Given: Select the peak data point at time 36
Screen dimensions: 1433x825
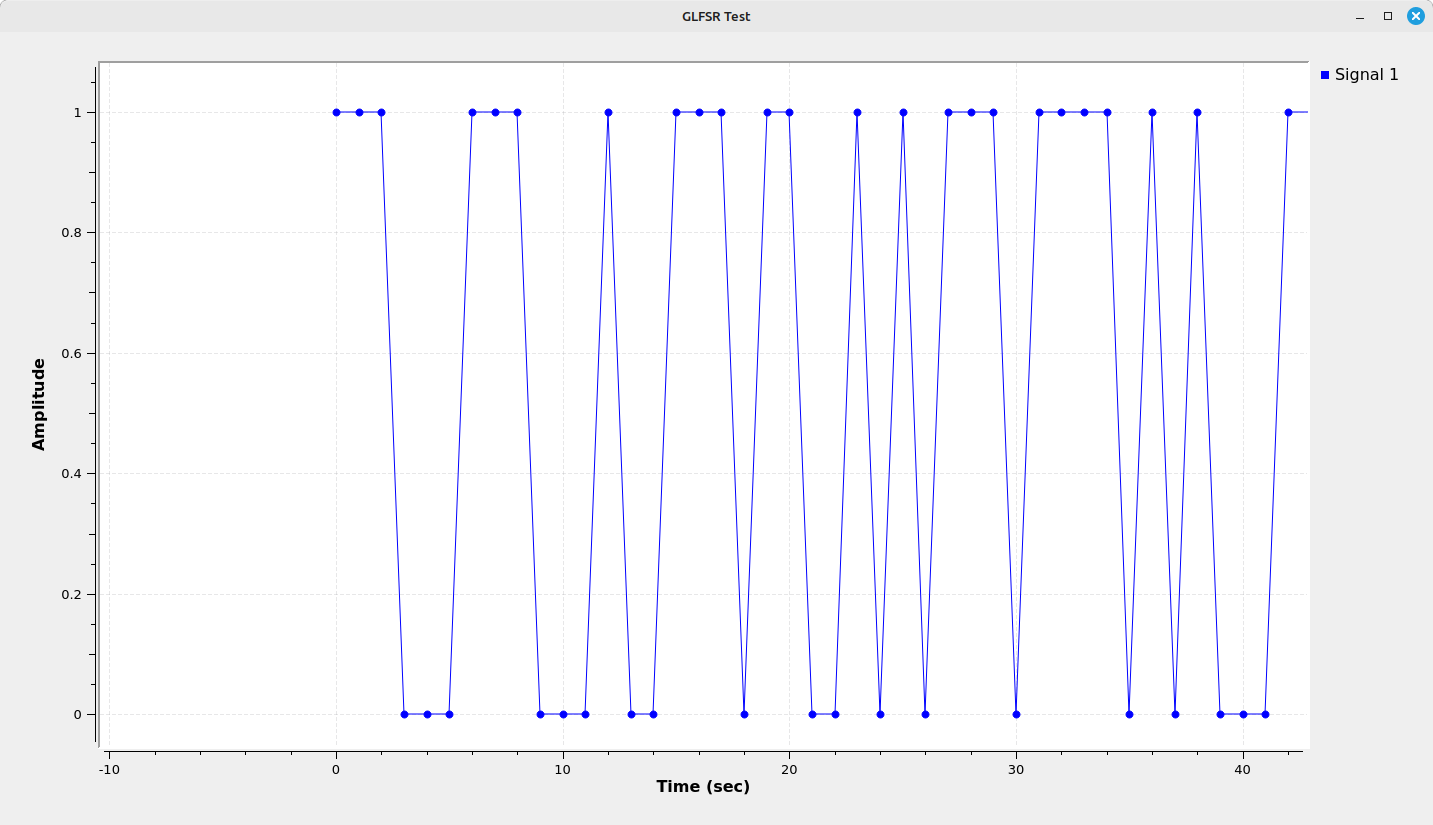Looking at the screenshot, I should [x=1152, y=112].
